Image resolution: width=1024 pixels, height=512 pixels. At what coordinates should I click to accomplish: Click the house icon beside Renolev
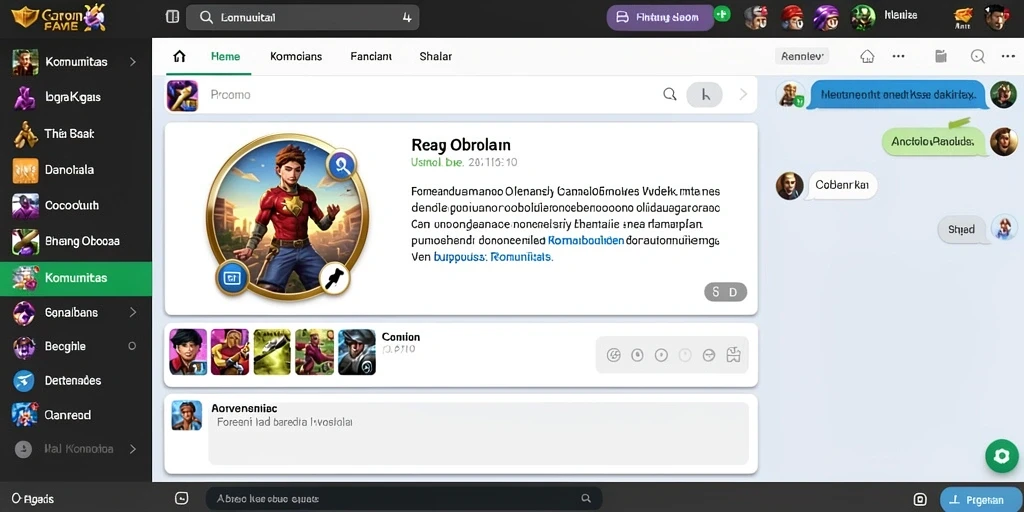867,56
